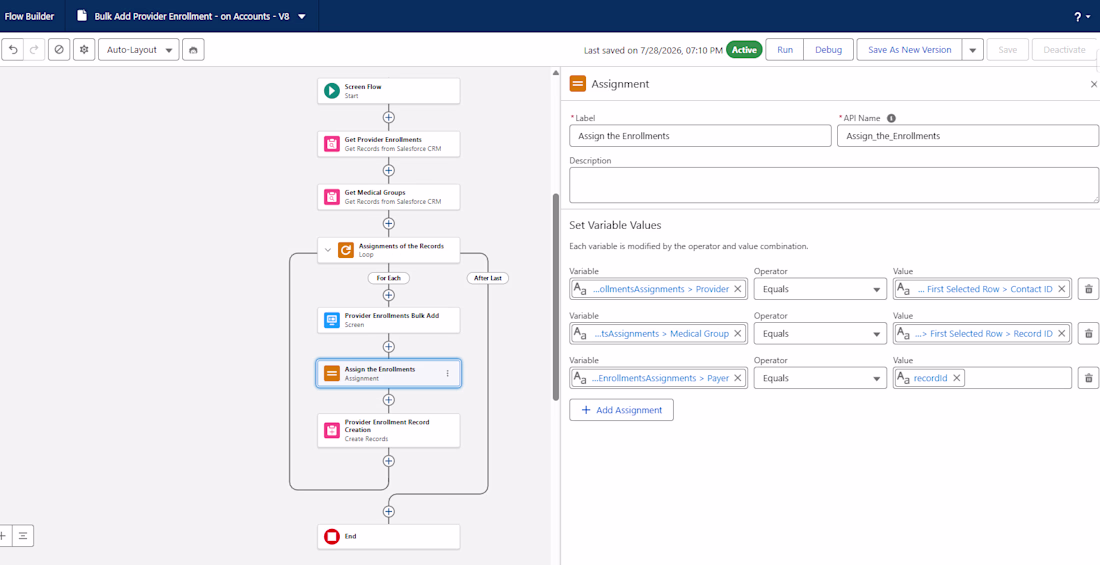1100x565 pixels.
Task: Open flow version dropdown arrow in header
Action: coord(302,16)
